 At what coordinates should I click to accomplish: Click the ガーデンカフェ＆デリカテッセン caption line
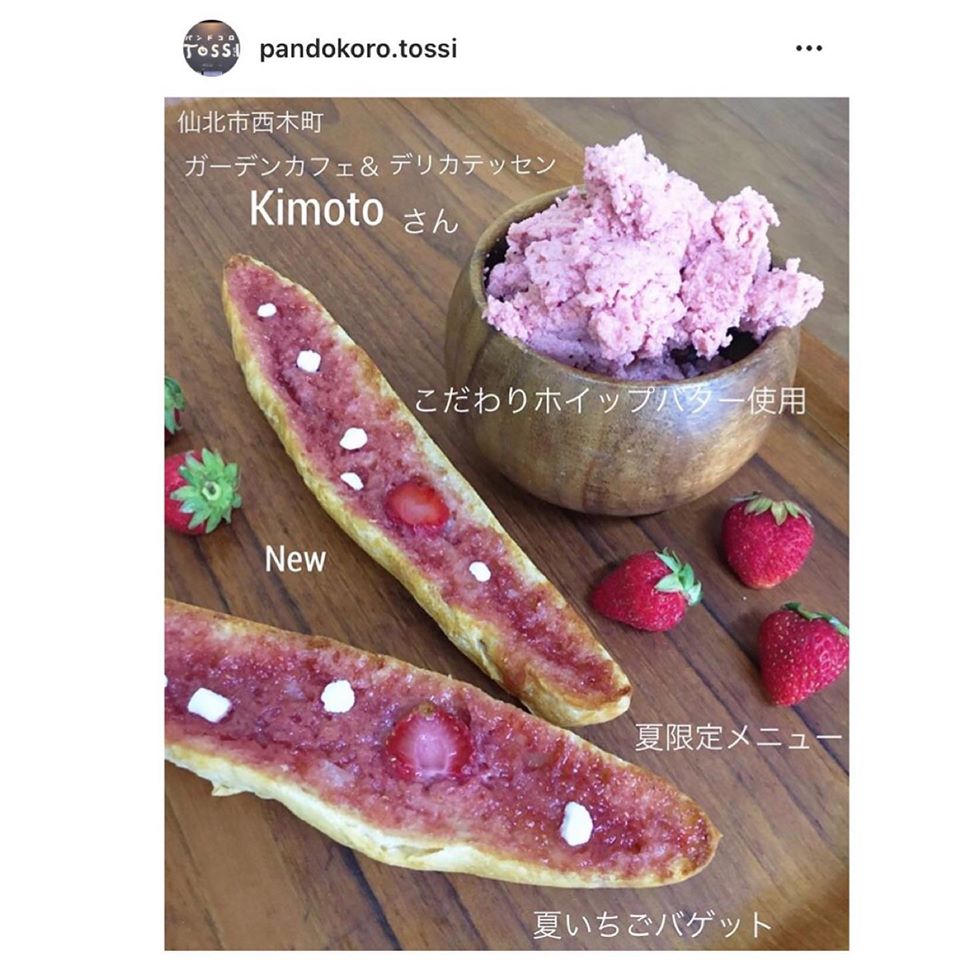[x=370, y=165]
